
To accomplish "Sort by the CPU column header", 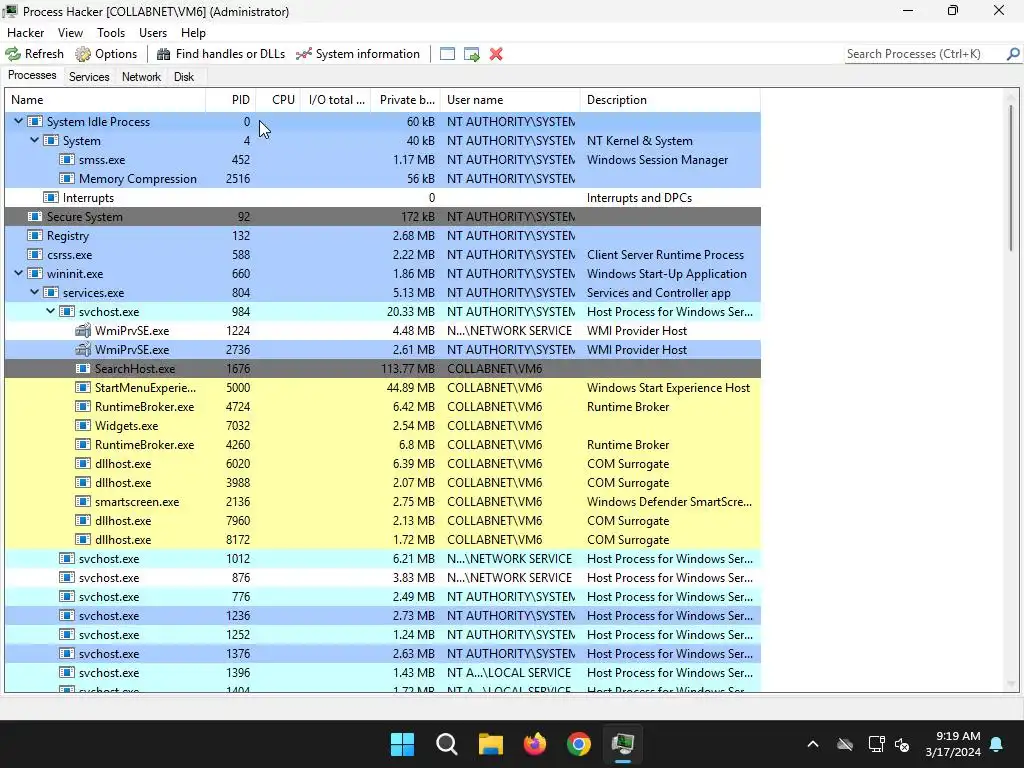I will point(278,100).
